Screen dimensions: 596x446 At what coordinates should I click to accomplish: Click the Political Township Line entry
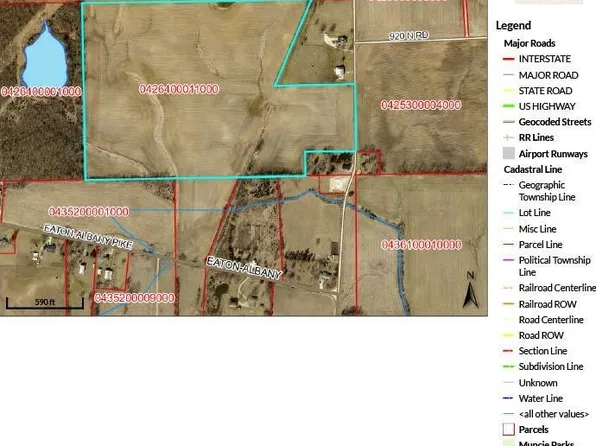coord(547,266)
